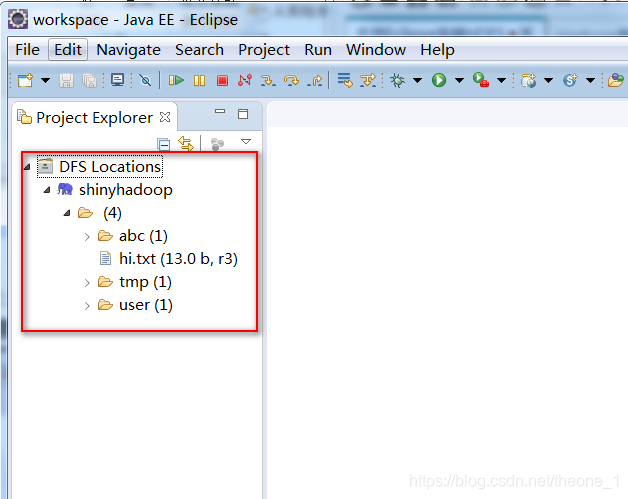This screenshot has height=499, width=628.
Task: Open the Search menu
Action: point(199,50)
